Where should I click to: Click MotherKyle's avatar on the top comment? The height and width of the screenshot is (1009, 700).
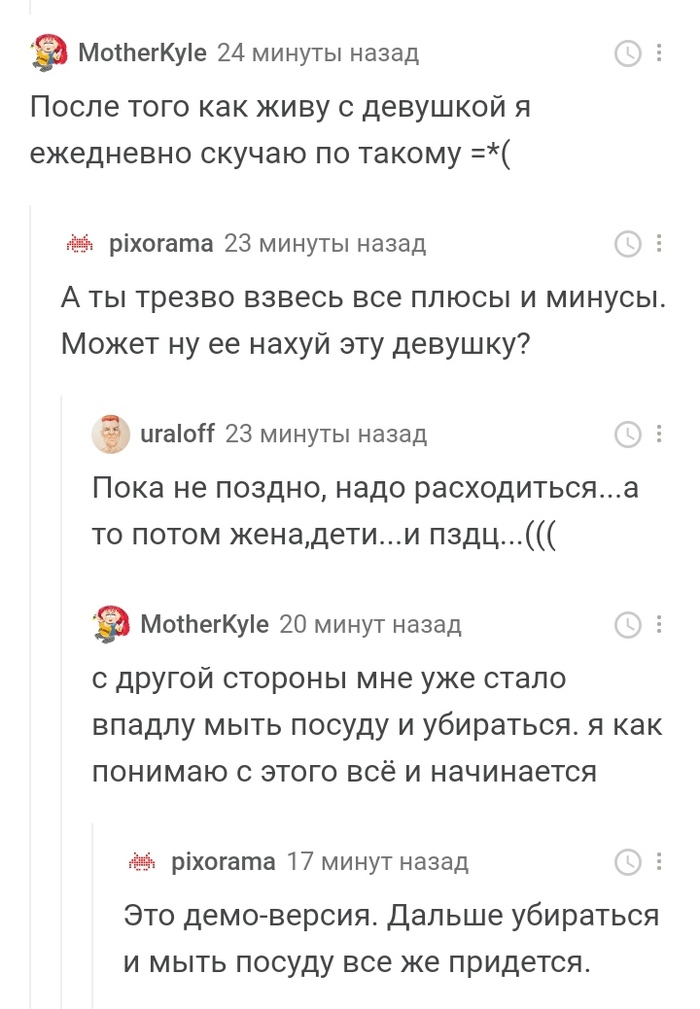[48, 52]
